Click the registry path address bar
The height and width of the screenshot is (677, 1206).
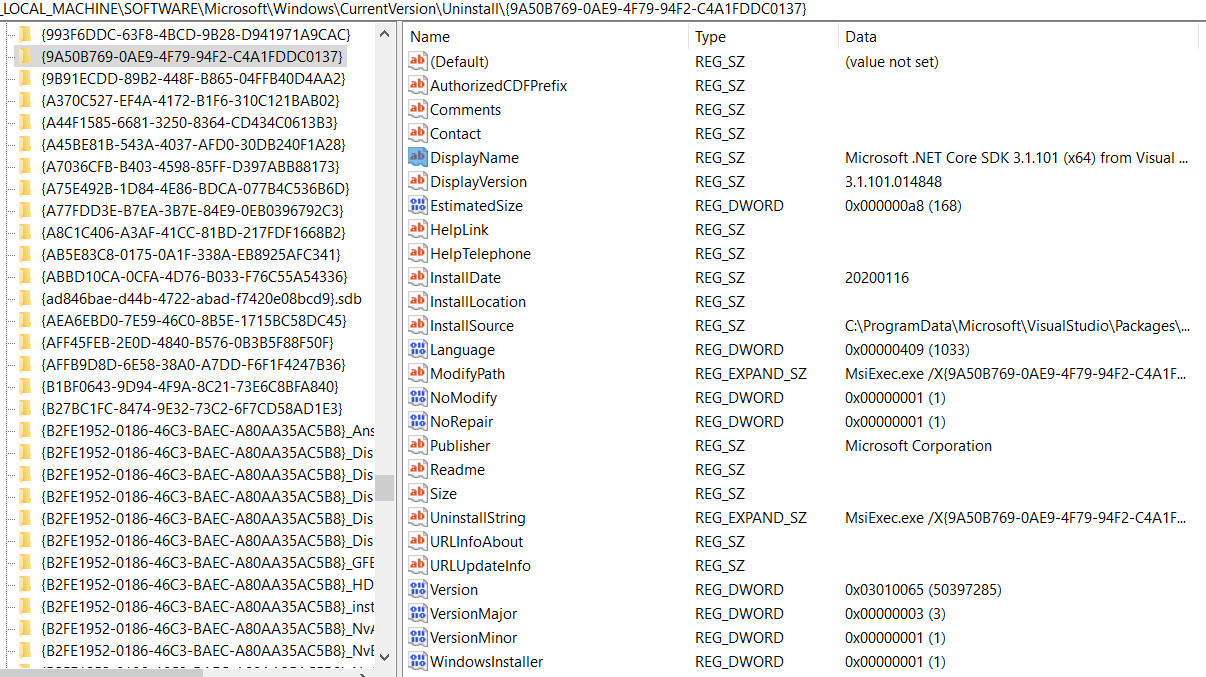pyautogui.click(x=400, y=9)
